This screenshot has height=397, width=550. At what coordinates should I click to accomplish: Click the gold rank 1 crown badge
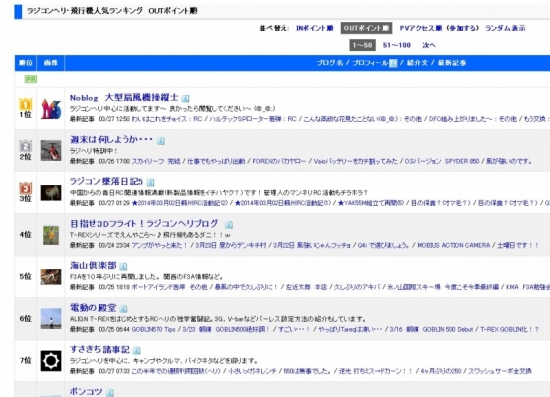point(25,104)
